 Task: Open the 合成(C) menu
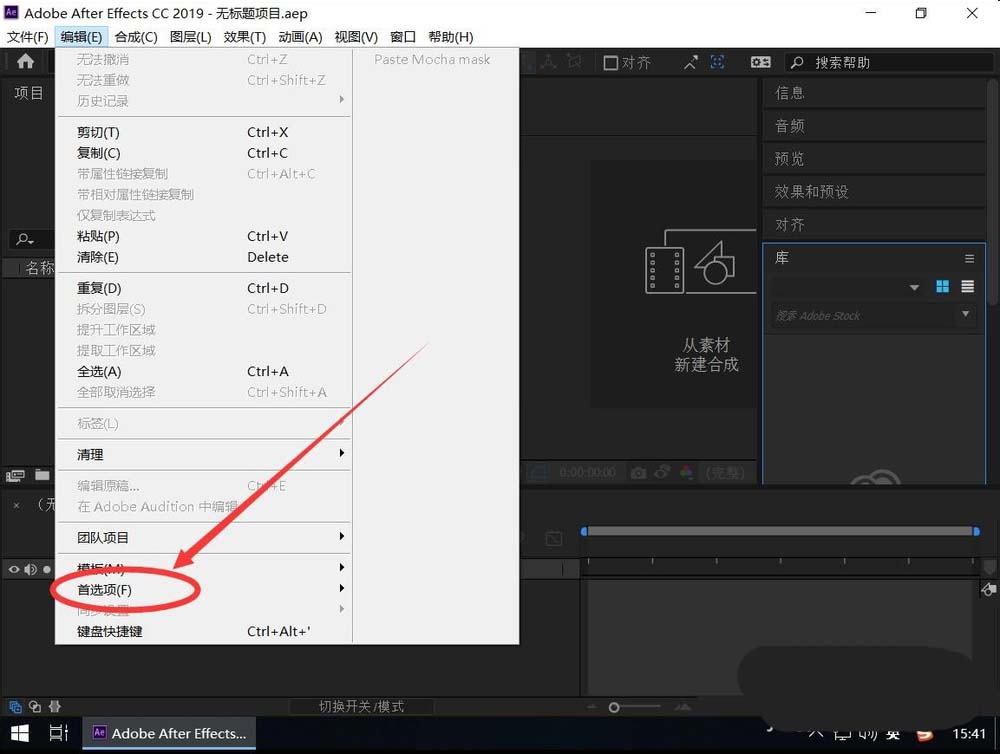pos(136,37)
